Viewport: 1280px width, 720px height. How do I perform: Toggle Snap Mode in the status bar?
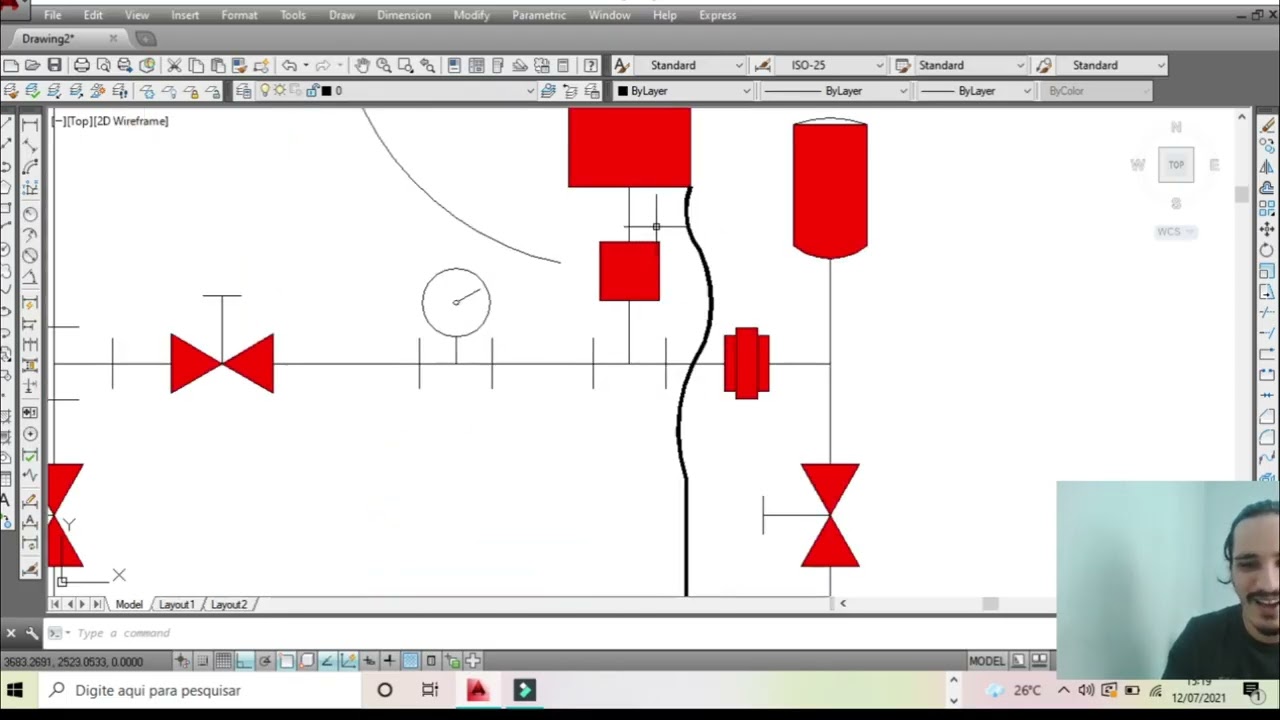point(202,661)
